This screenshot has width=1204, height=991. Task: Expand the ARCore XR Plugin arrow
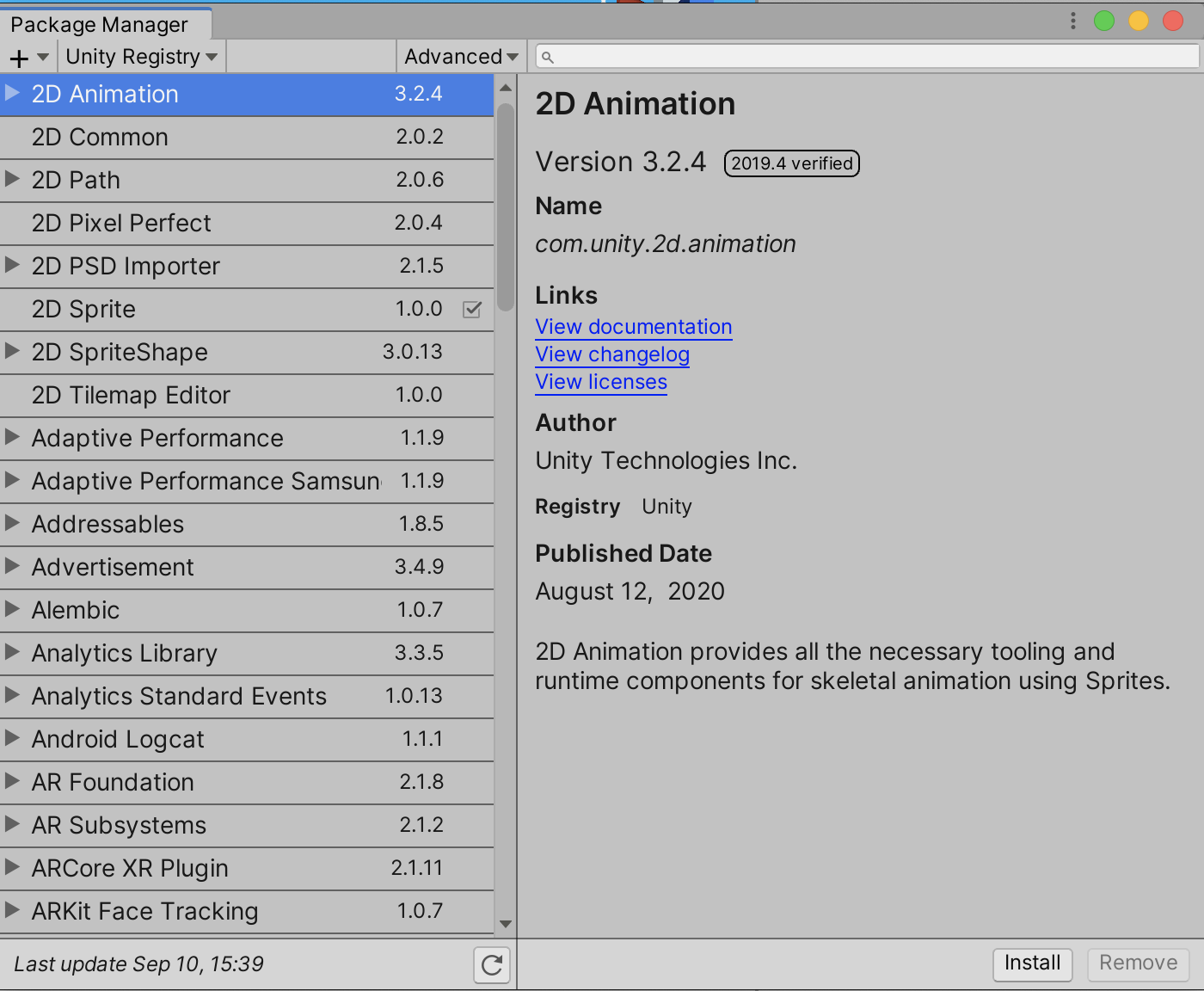(12, 867)
